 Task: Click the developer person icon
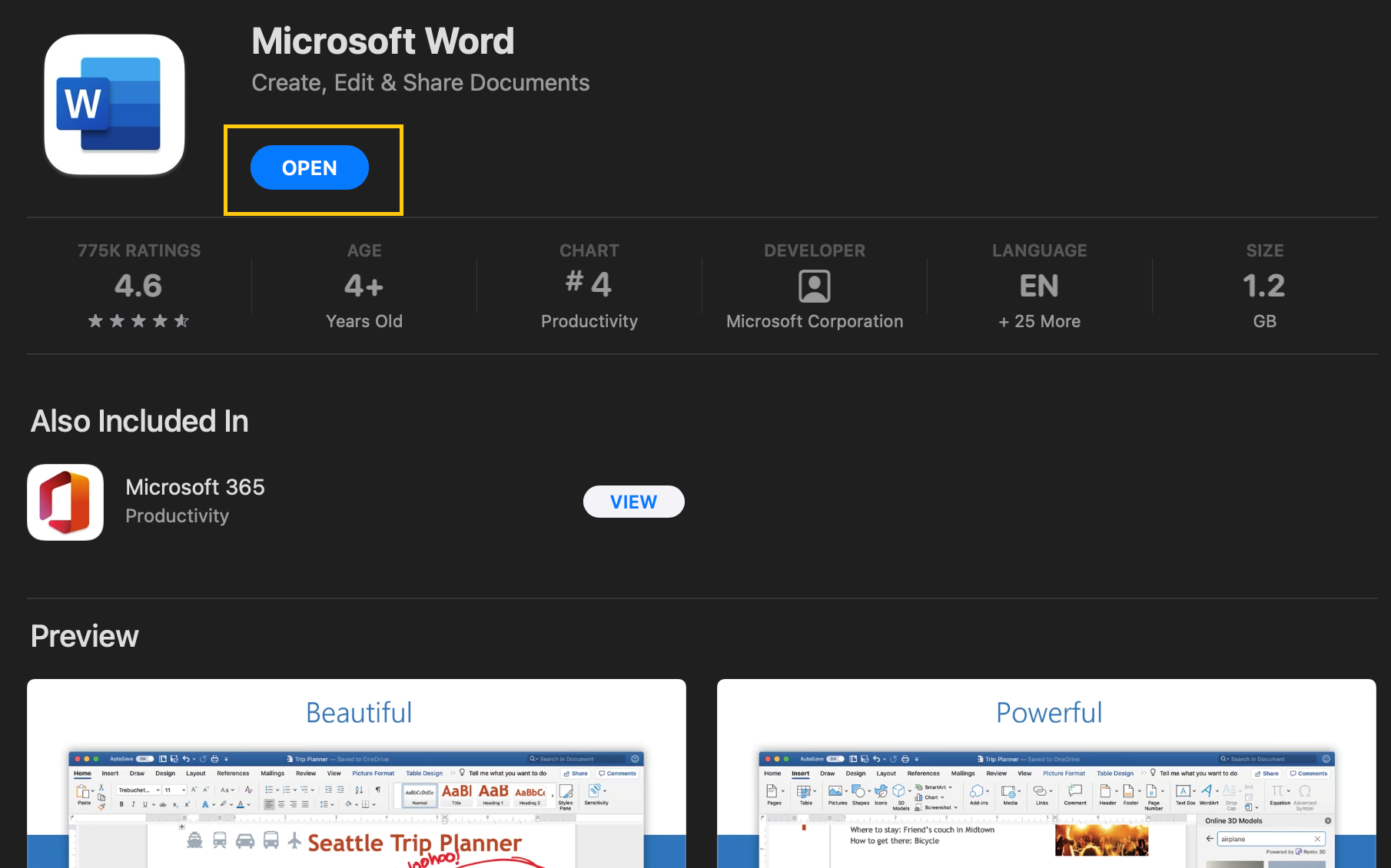[x=815, y=286]
